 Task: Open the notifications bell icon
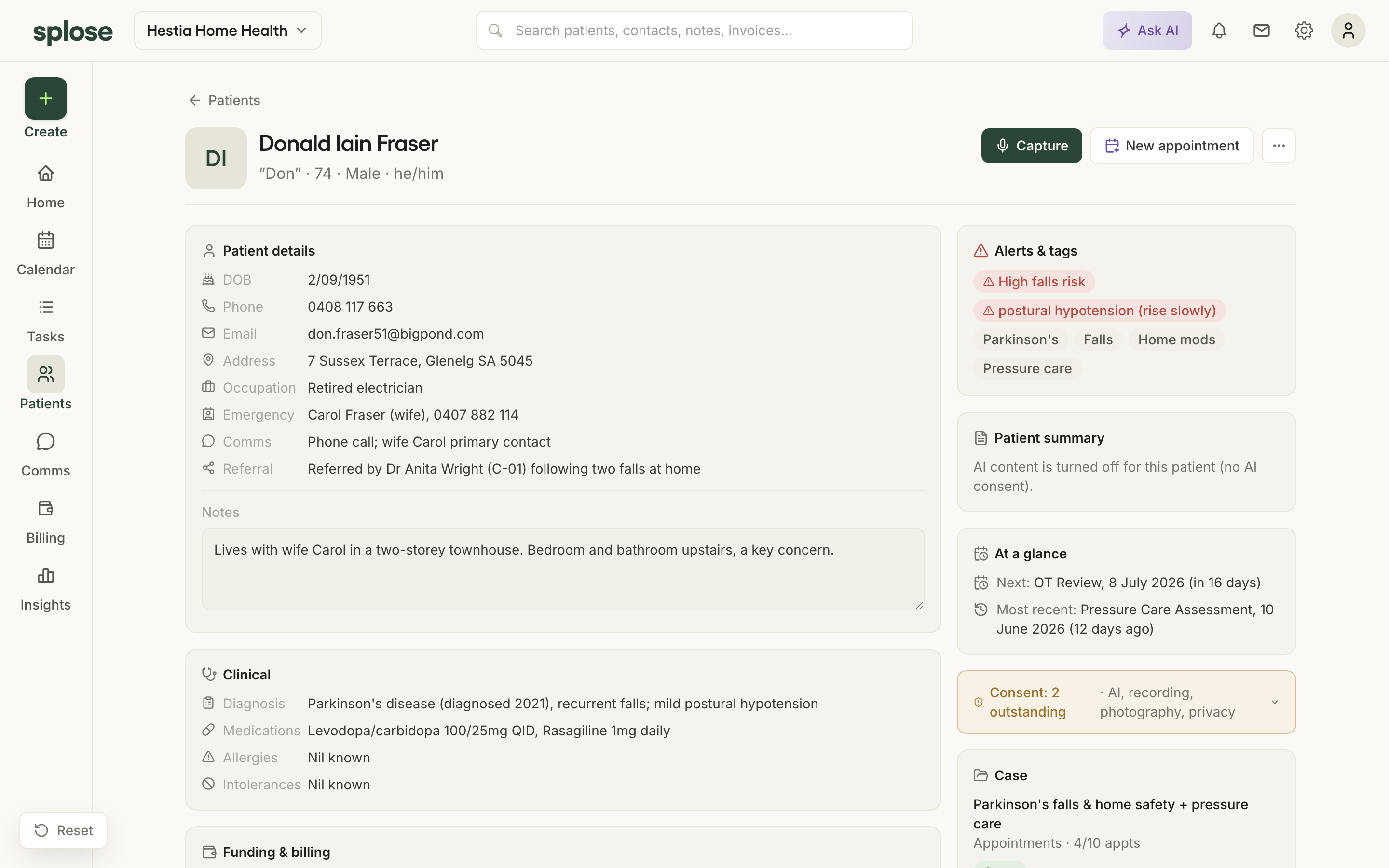click(1219, 30)
